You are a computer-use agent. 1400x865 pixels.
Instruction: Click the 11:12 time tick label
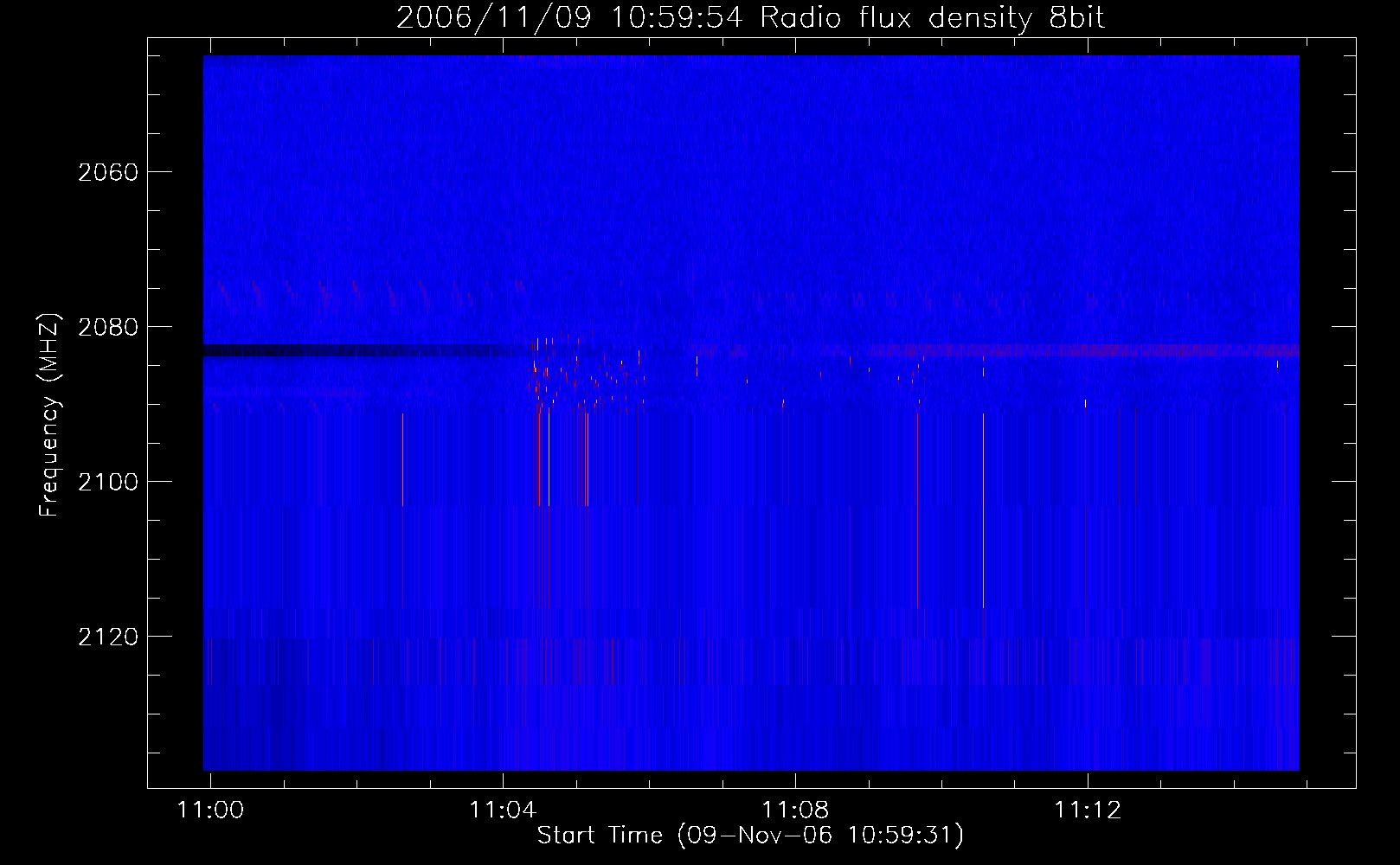pyautogui.click(x=1087, y=810)
